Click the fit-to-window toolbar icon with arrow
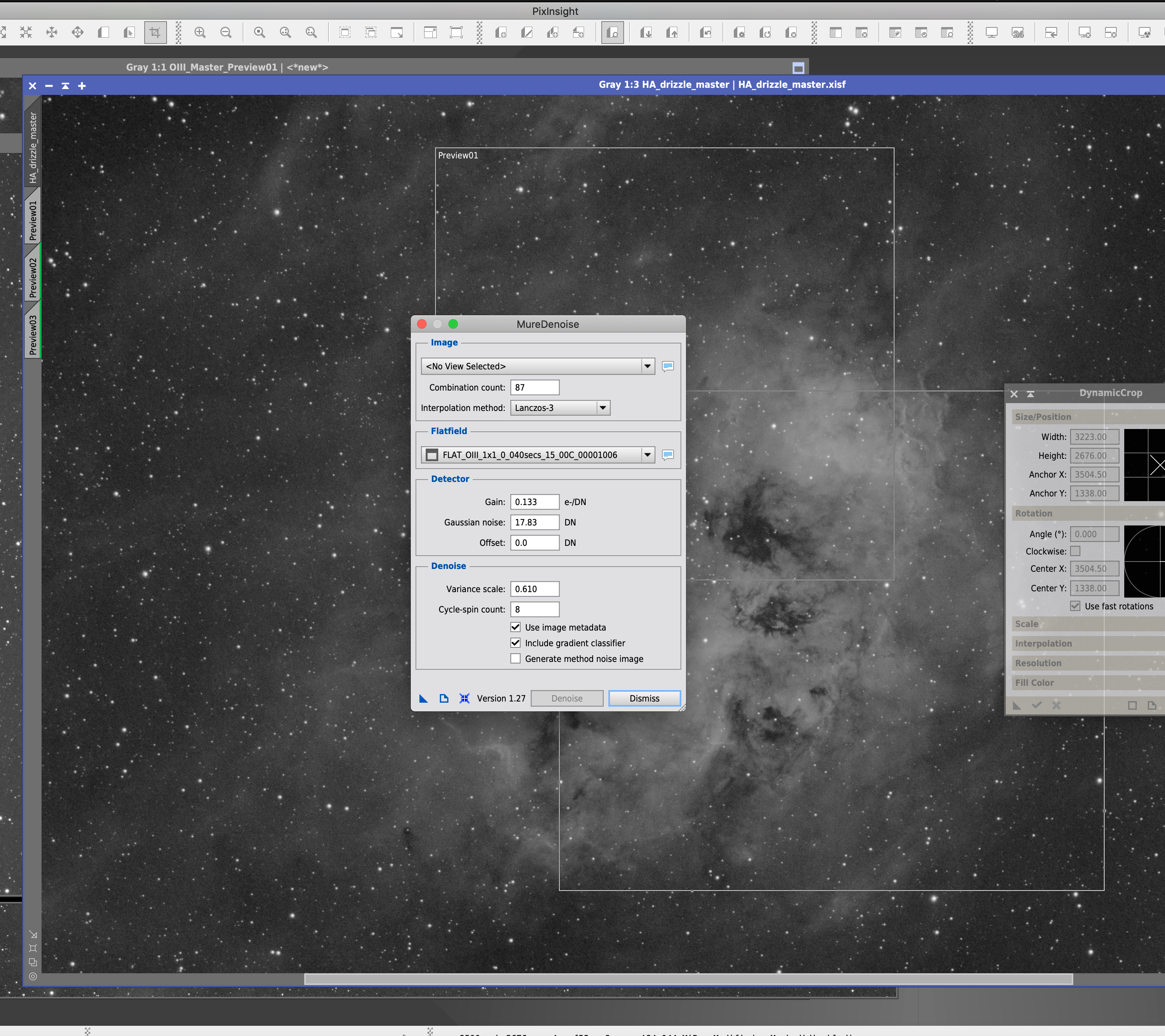Viewport: 1165px width, 1036px height. tap(397, 33)
